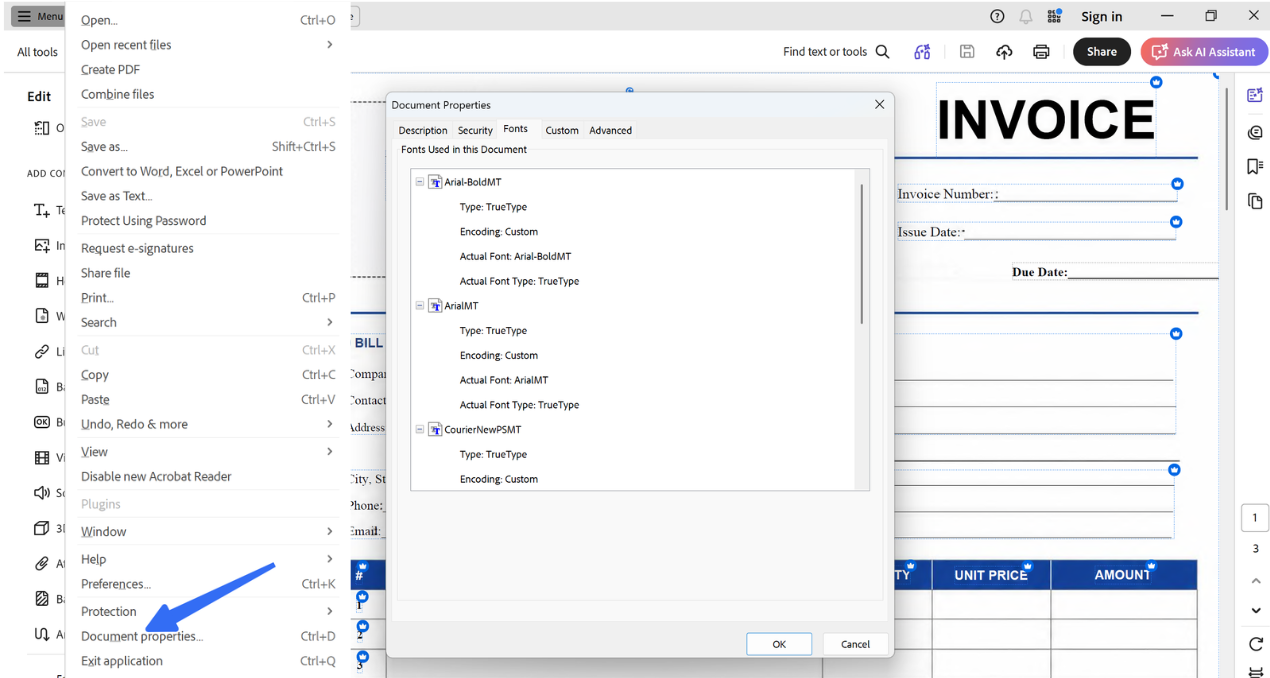1270x678 pixels.
Task: Click OK in Document Properties
Action: tap(779, 644)
